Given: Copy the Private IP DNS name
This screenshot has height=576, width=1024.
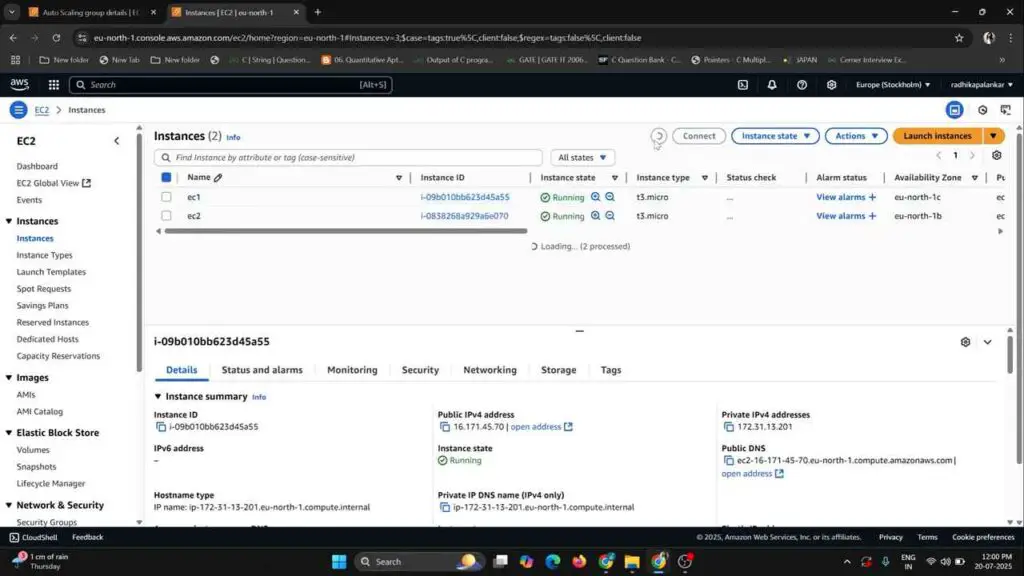Looking at the screenshot, I should [x=445, y=507].
